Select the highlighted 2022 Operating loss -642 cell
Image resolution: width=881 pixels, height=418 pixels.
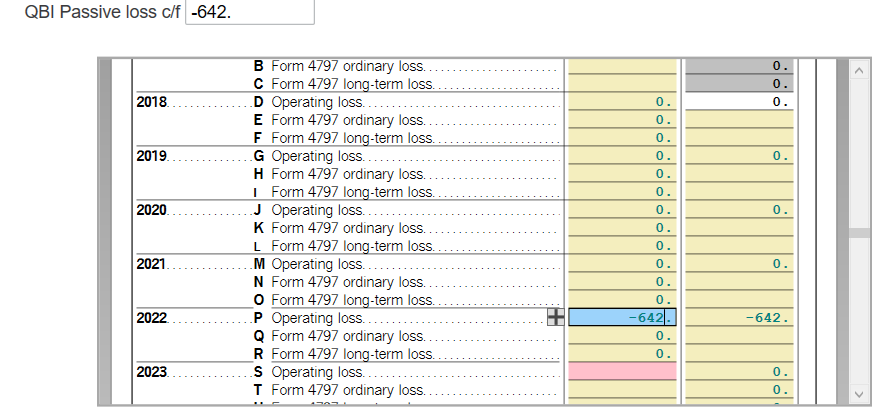(622, 317)
